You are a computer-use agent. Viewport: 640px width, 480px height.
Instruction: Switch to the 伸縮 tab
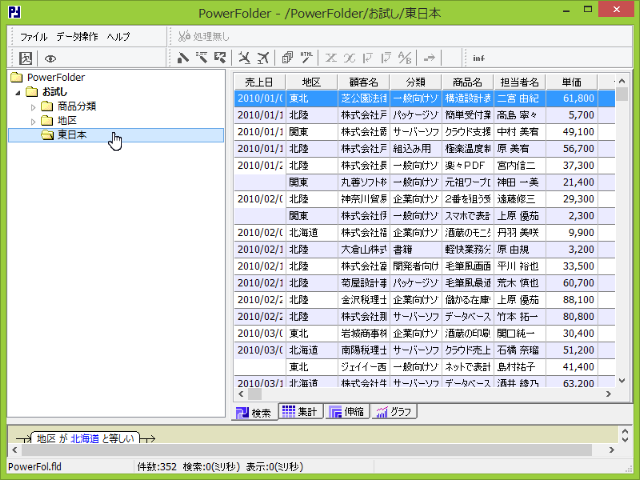pos(347,411)
